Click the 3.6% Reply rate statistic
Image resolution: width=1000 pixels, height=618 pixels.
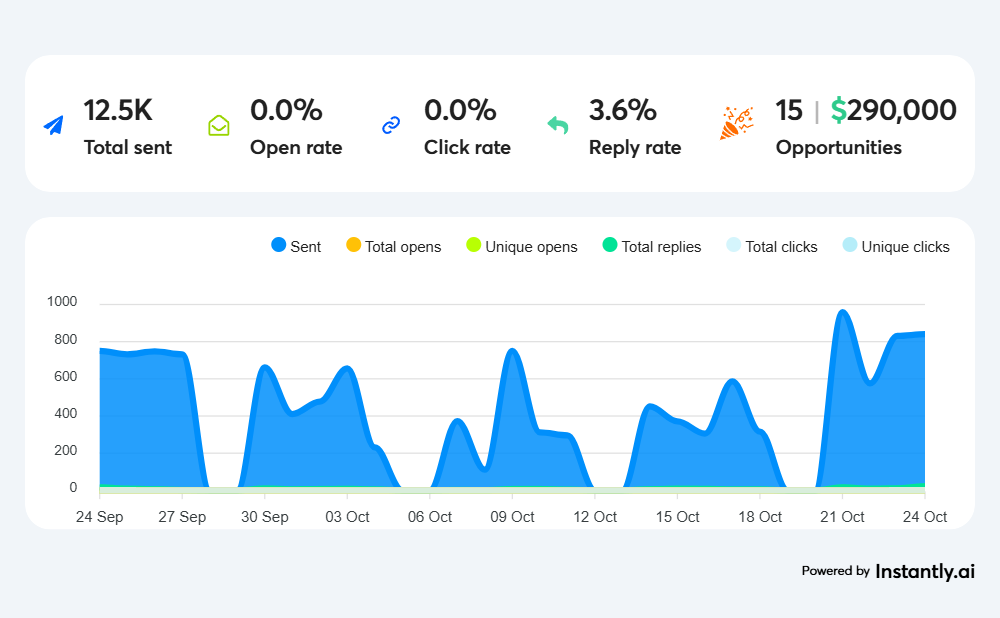coord(623,110)
